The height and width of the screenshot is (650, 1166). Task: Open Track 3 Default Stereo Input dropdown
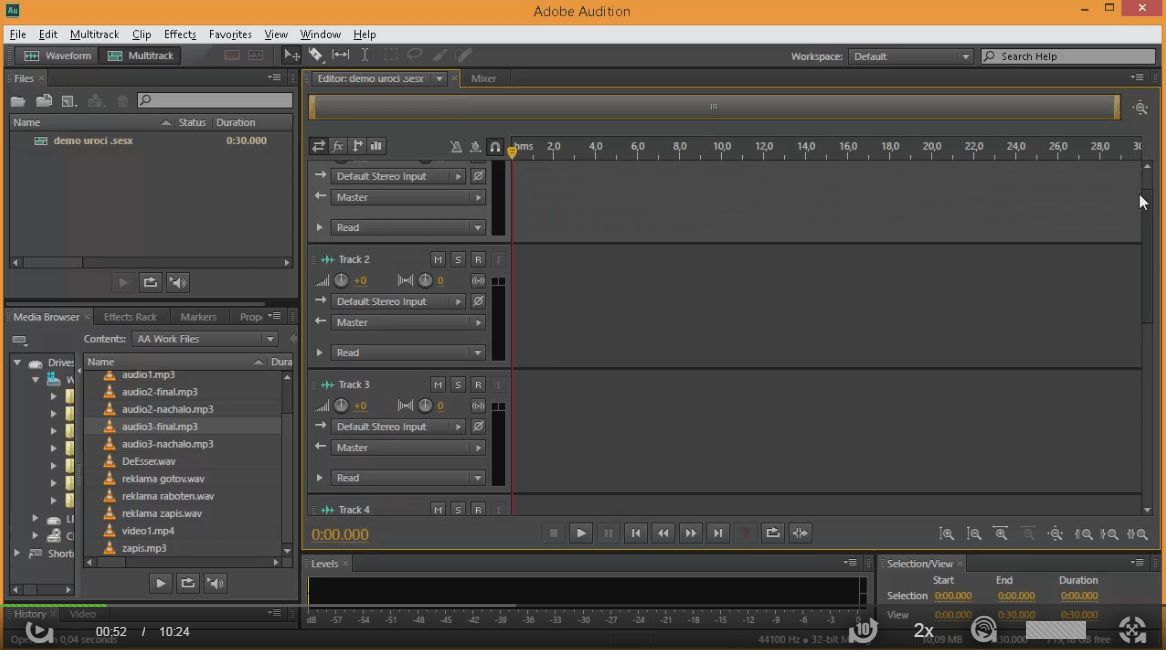[x=399, y=426]
